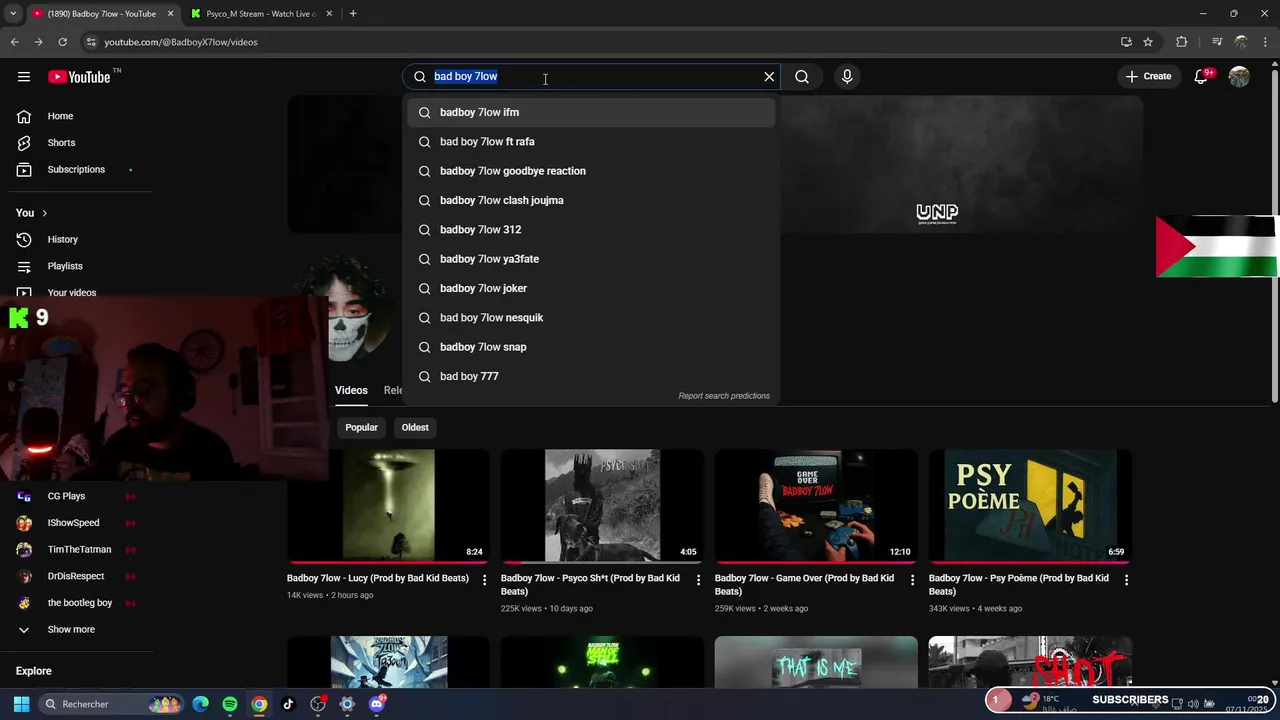Filter videos by Oldest chip
Viewport: 1280px width, 720px height.
(x=415, y=427)
